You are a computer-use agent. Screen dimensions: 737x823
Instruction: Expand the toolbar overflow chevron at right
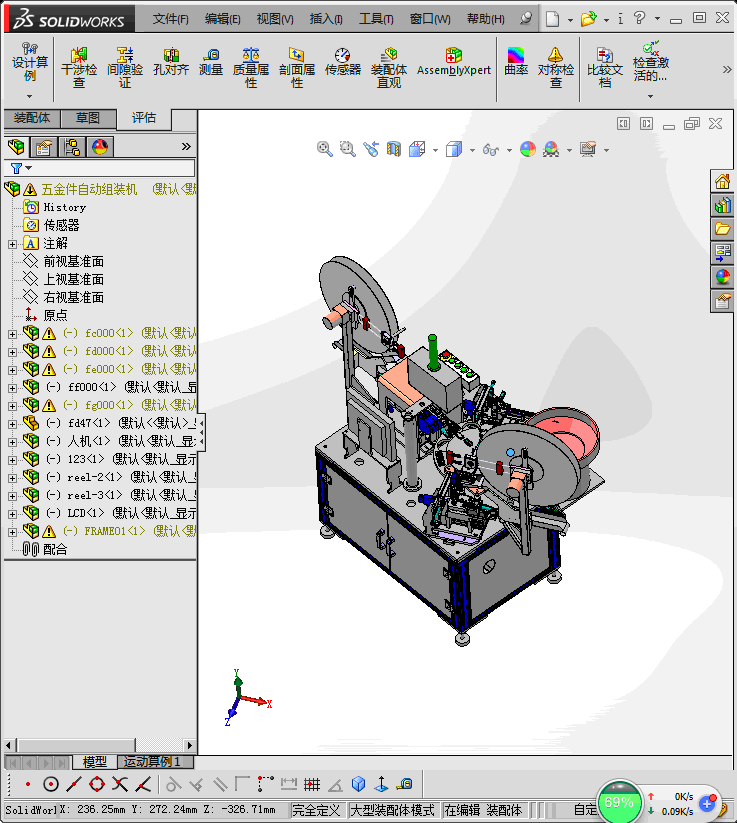pyautogui.click(x=727, y=69)
